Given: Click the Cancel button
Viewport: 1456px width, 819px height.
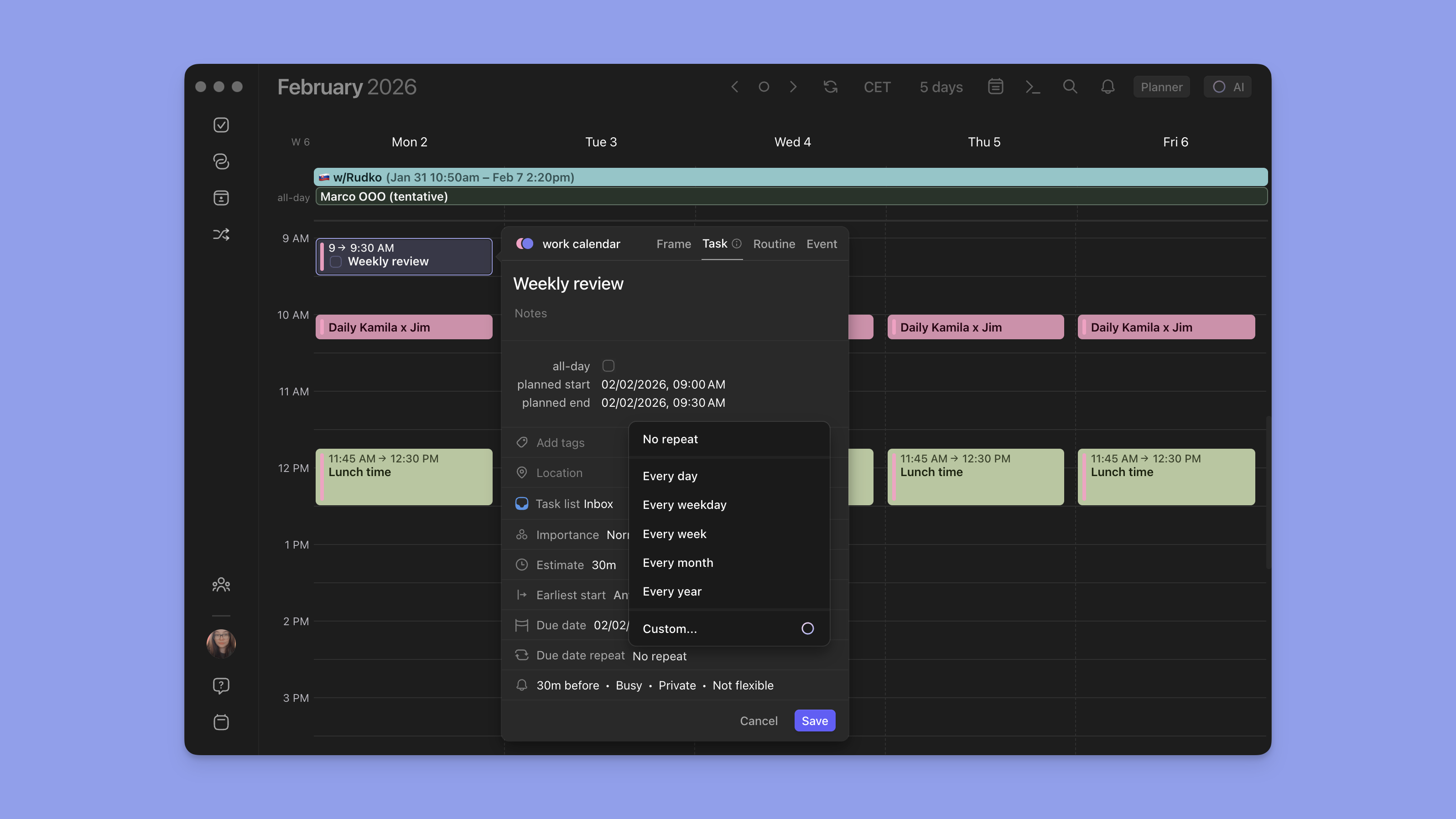Looking at the screenshot, I should [759, 721].
